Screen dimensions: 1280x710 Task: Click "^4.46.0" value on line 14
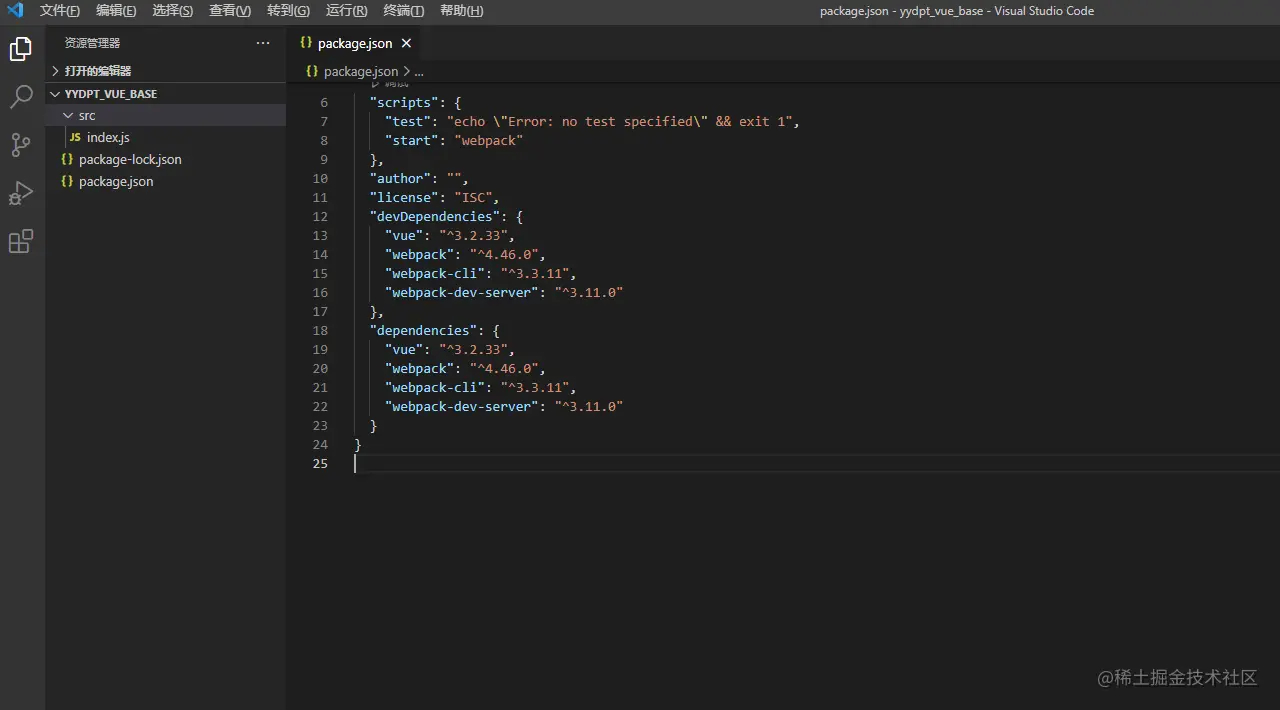coord(504,254)
